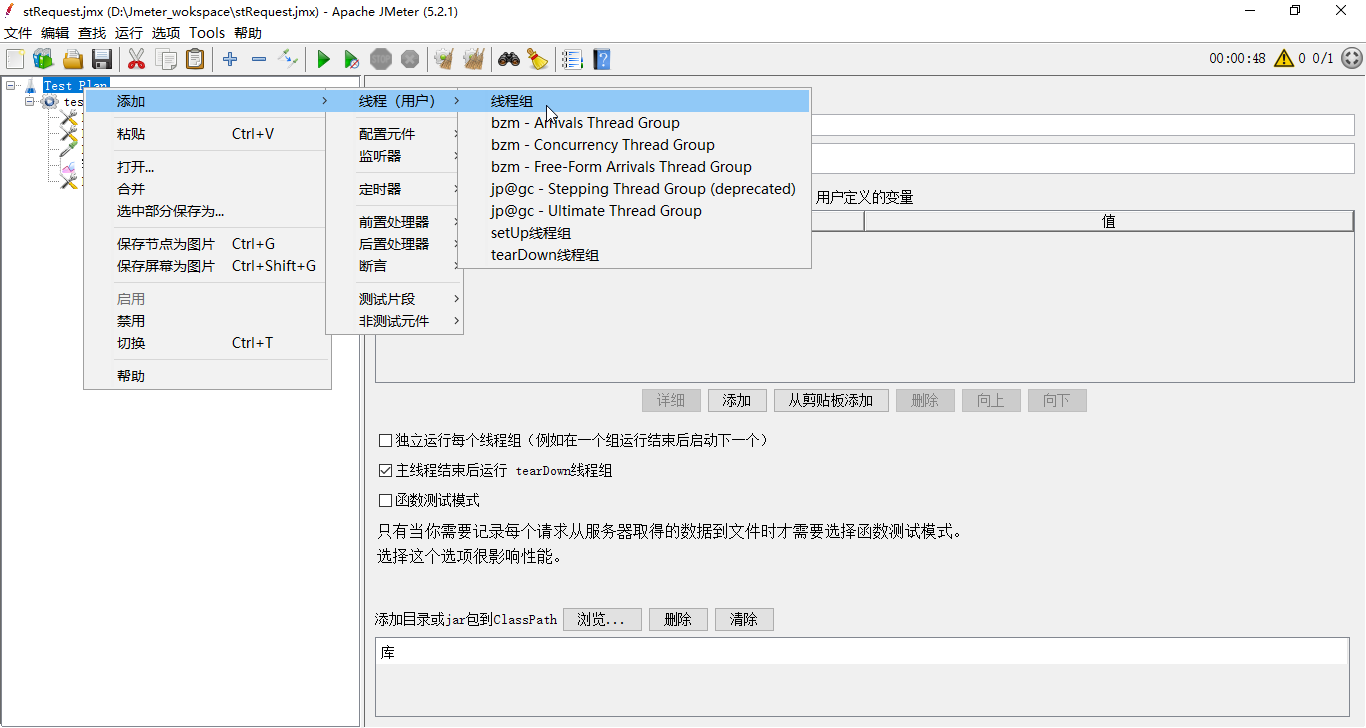Click 合并 in the context menu
The image size is (1366, 728).
[207, 189]
